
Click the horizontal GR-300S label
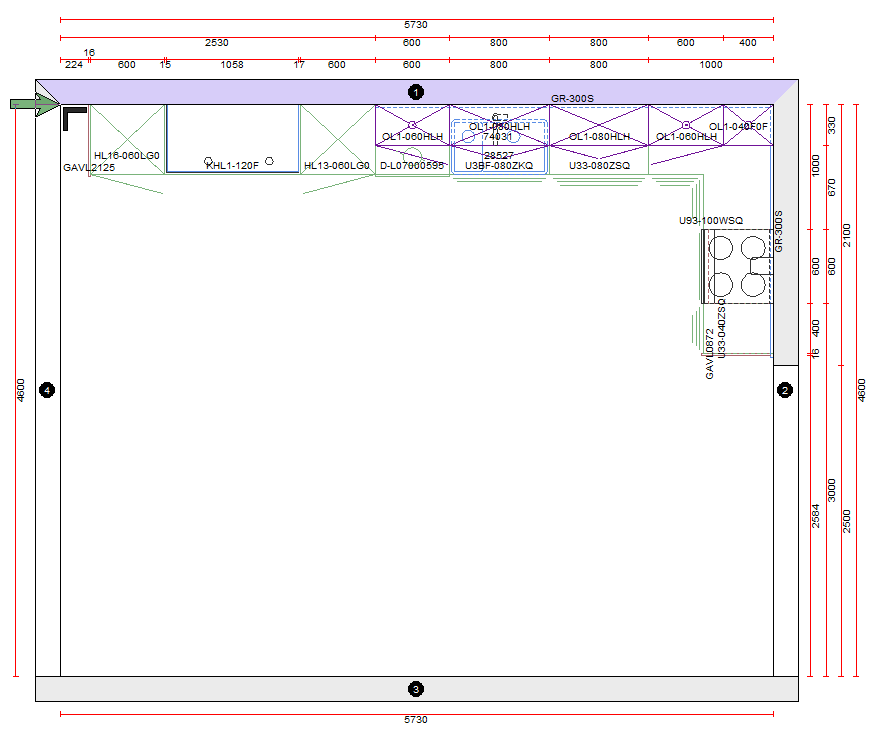[572, 98]
